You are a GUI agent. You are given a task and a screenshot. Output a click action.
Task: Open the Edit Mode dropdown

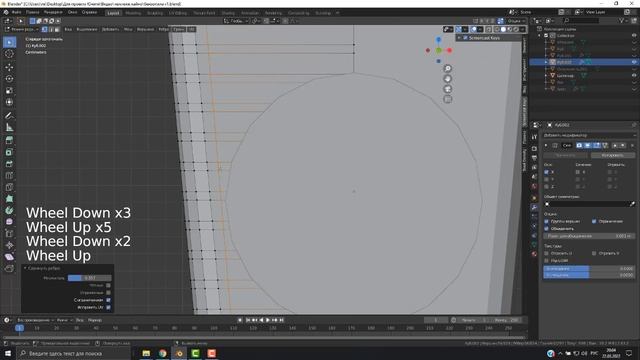coord(21,29)
